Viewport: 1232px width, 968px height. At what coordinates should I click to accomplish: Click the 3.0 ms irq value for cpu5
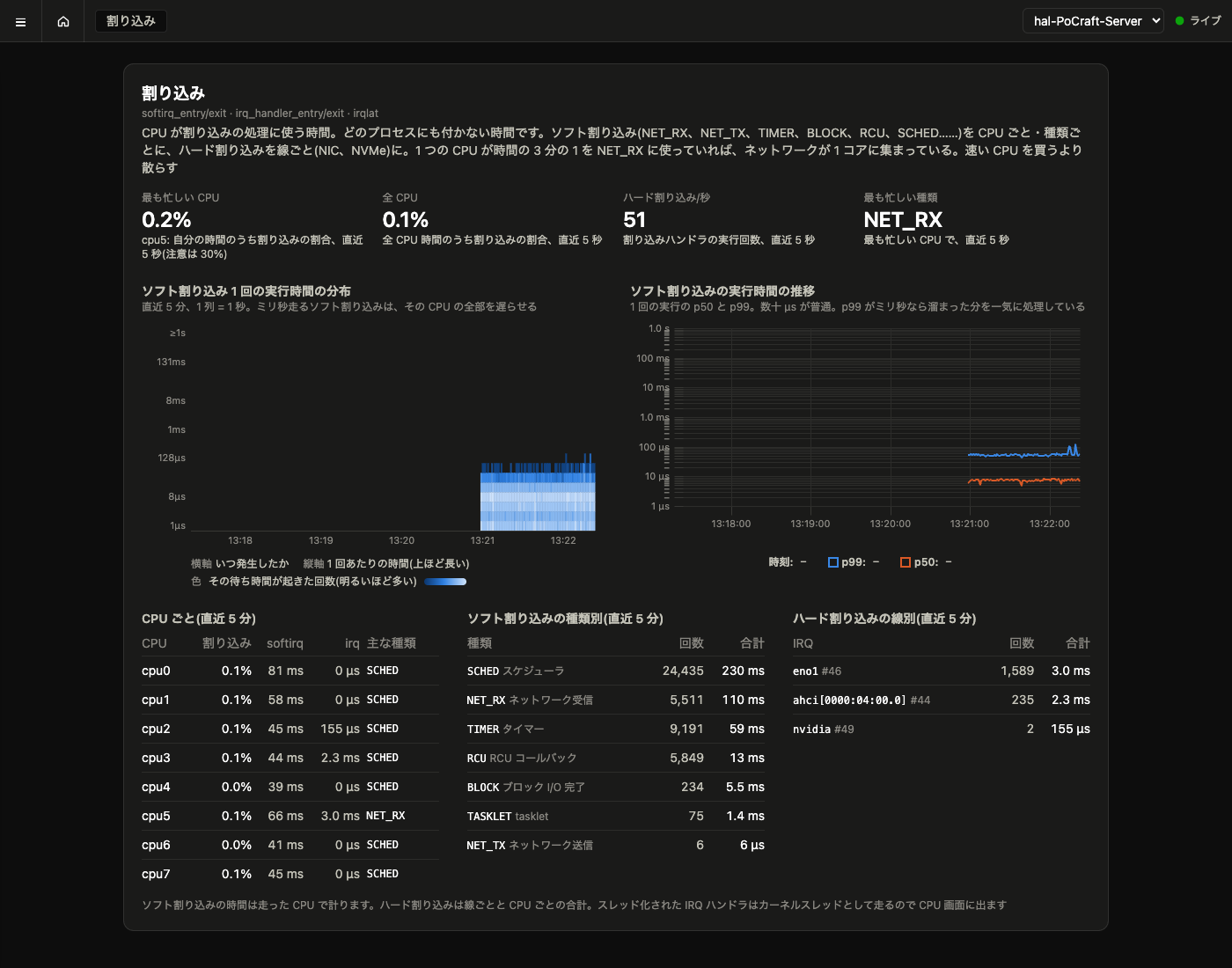pyautogui.click(x=341, y=816)
